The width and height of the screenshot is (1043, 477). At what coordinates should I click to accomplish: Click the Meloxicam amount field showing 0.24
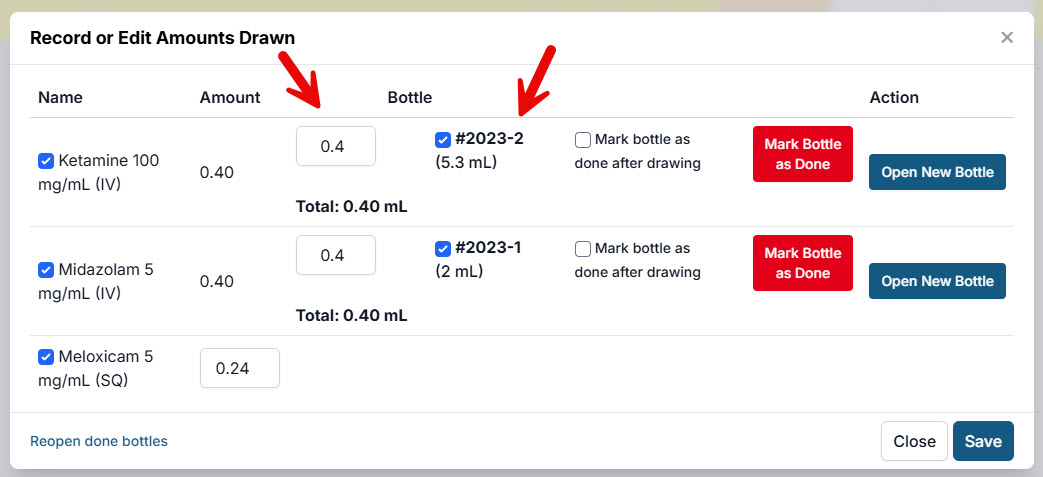[x=240, y=368]
